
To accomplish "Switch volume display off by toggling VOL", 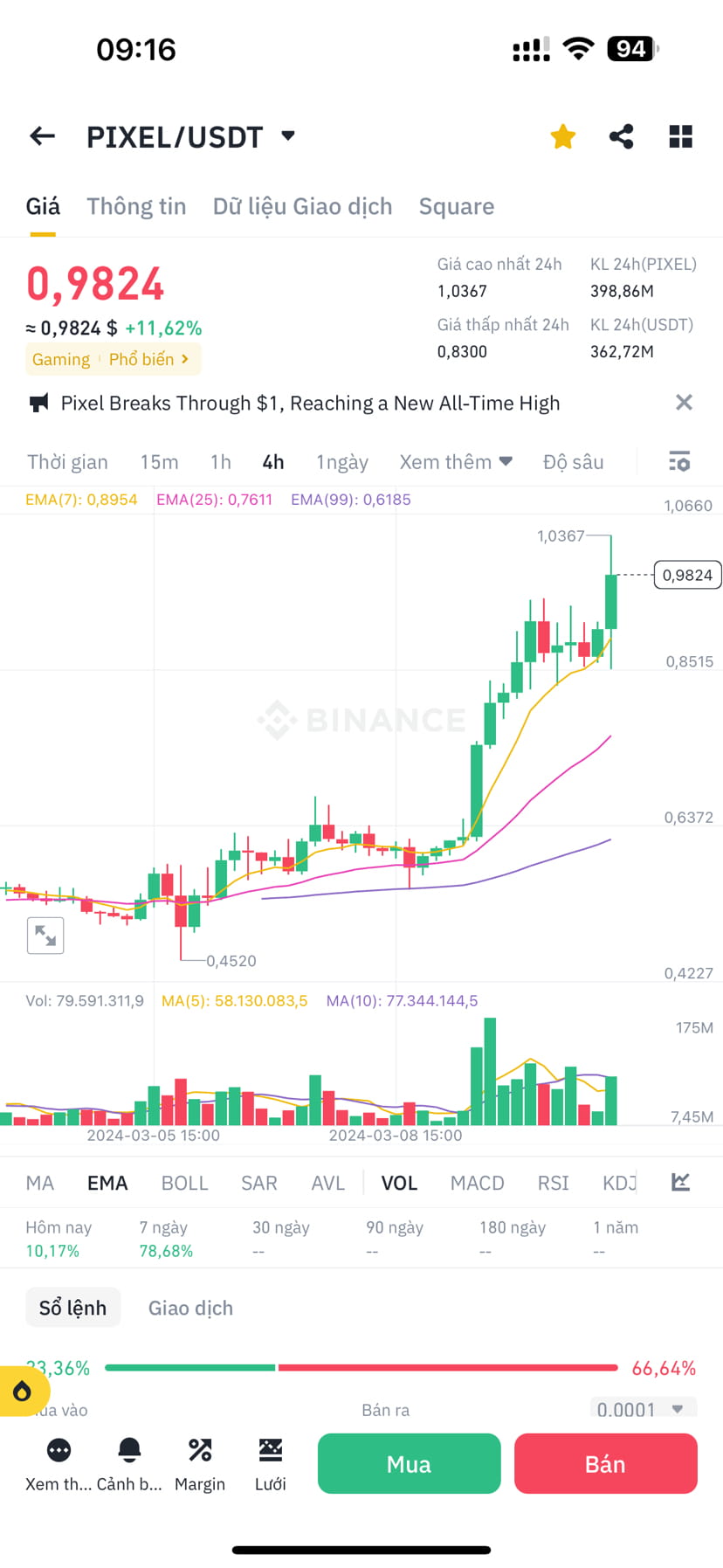I will point(399,1182).
